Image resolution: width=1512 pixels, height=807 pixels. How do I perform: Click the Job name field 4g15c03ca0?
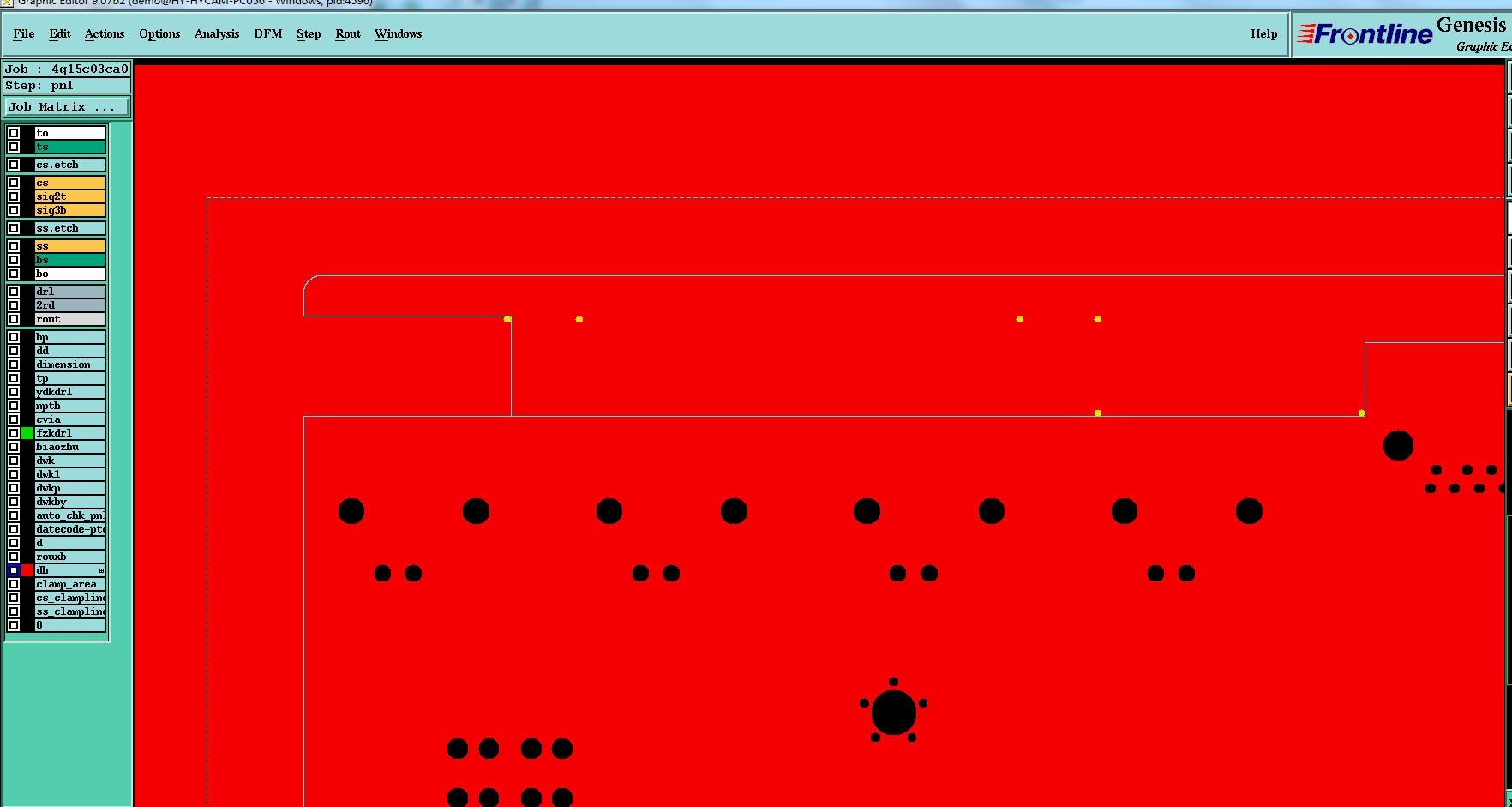(x=67, y=69)
